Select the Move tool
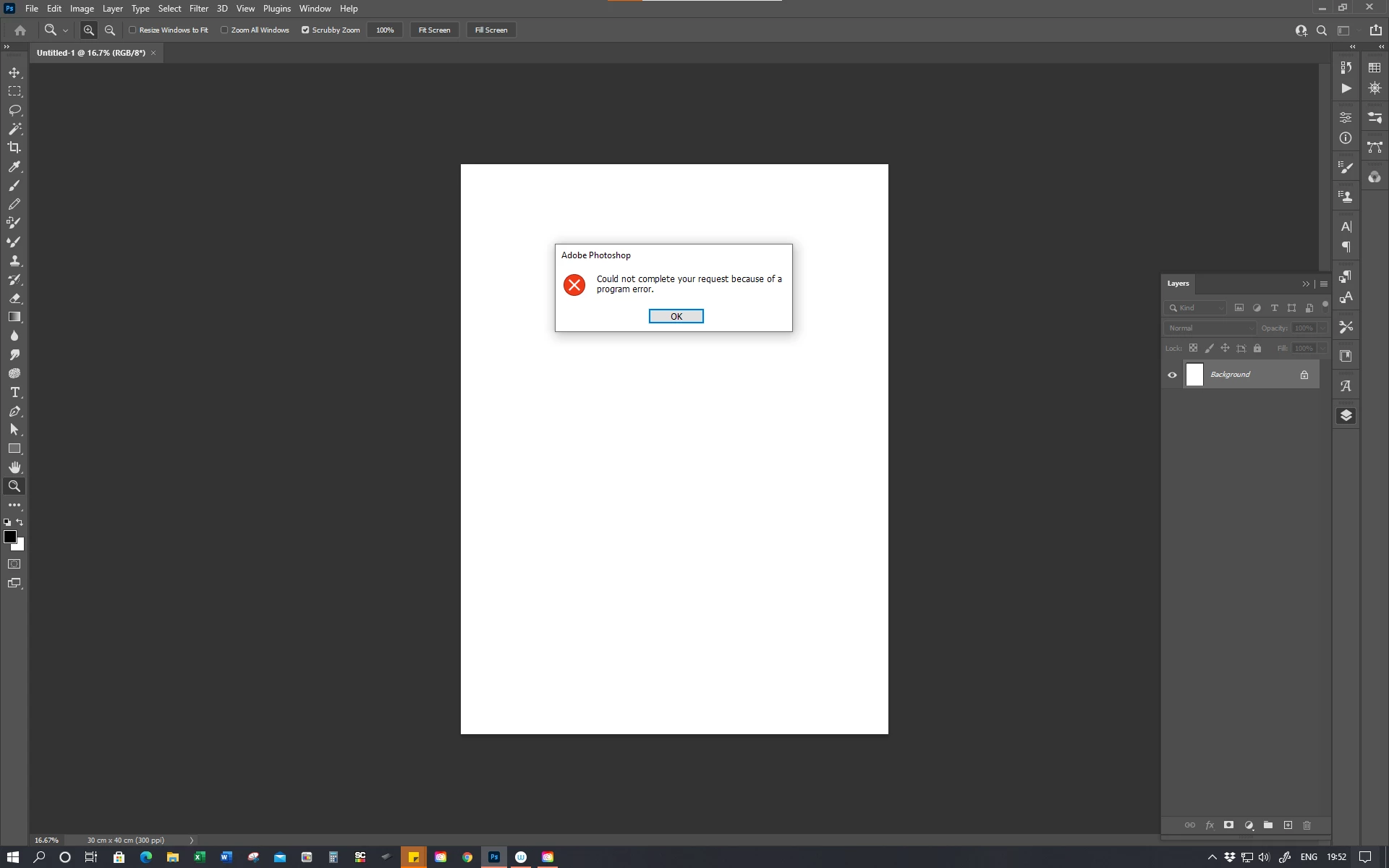Viewport: 1389px width, 868px height. click(x=14, y=72)
